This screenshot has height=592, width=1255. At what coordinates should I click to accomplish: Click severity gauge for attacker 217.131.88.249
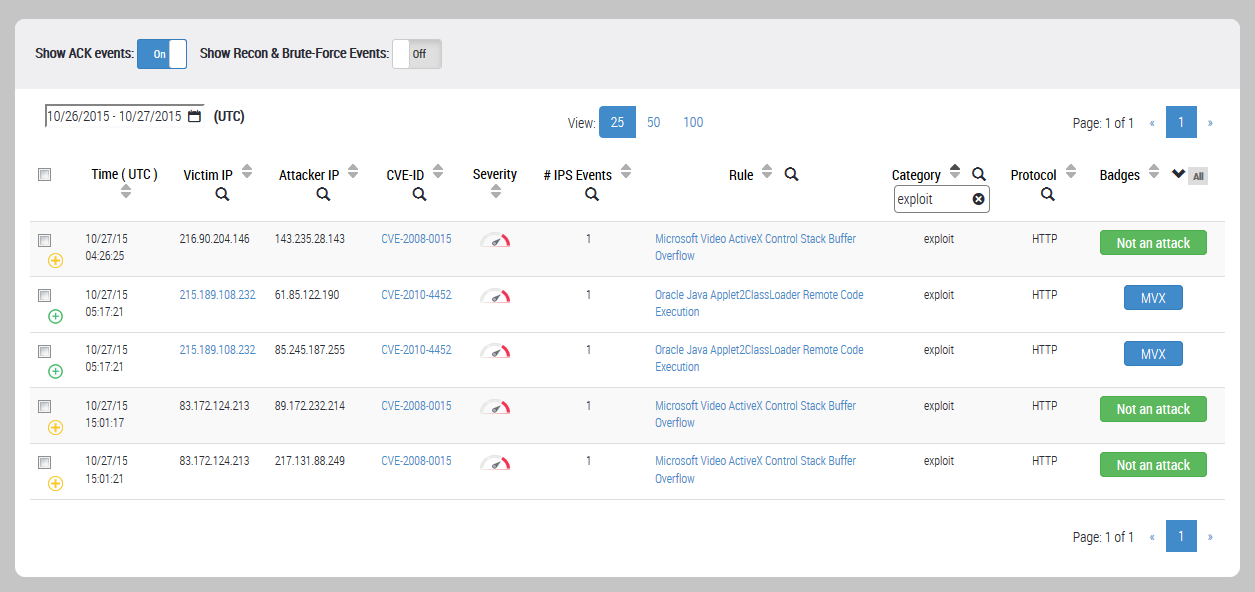click(495, 463)
